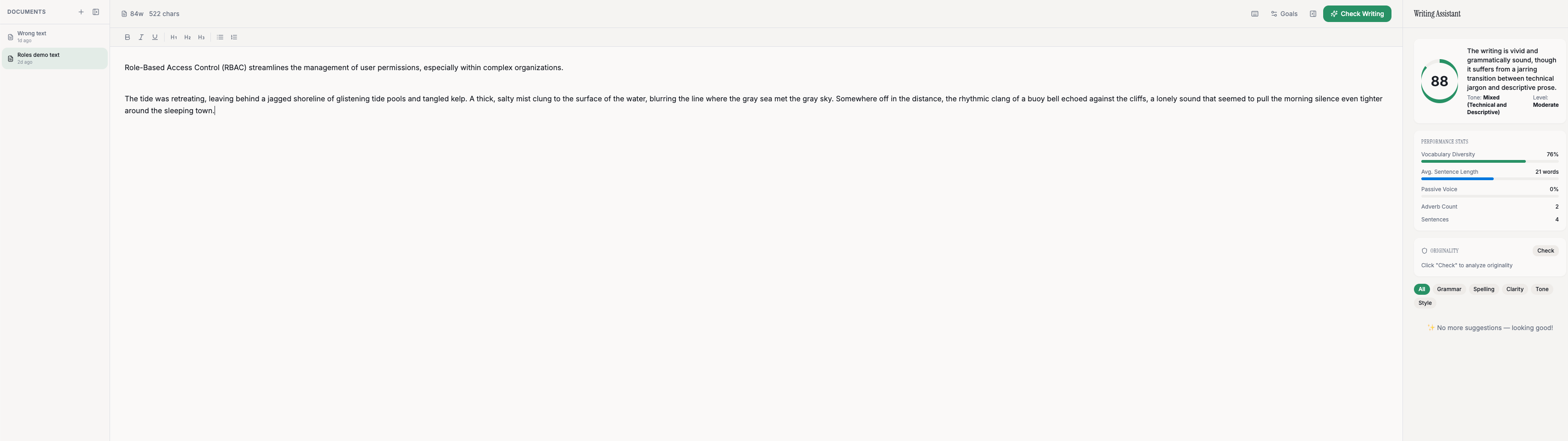
Task: Toggle underline formatting
Action: (x=155, y=37)
